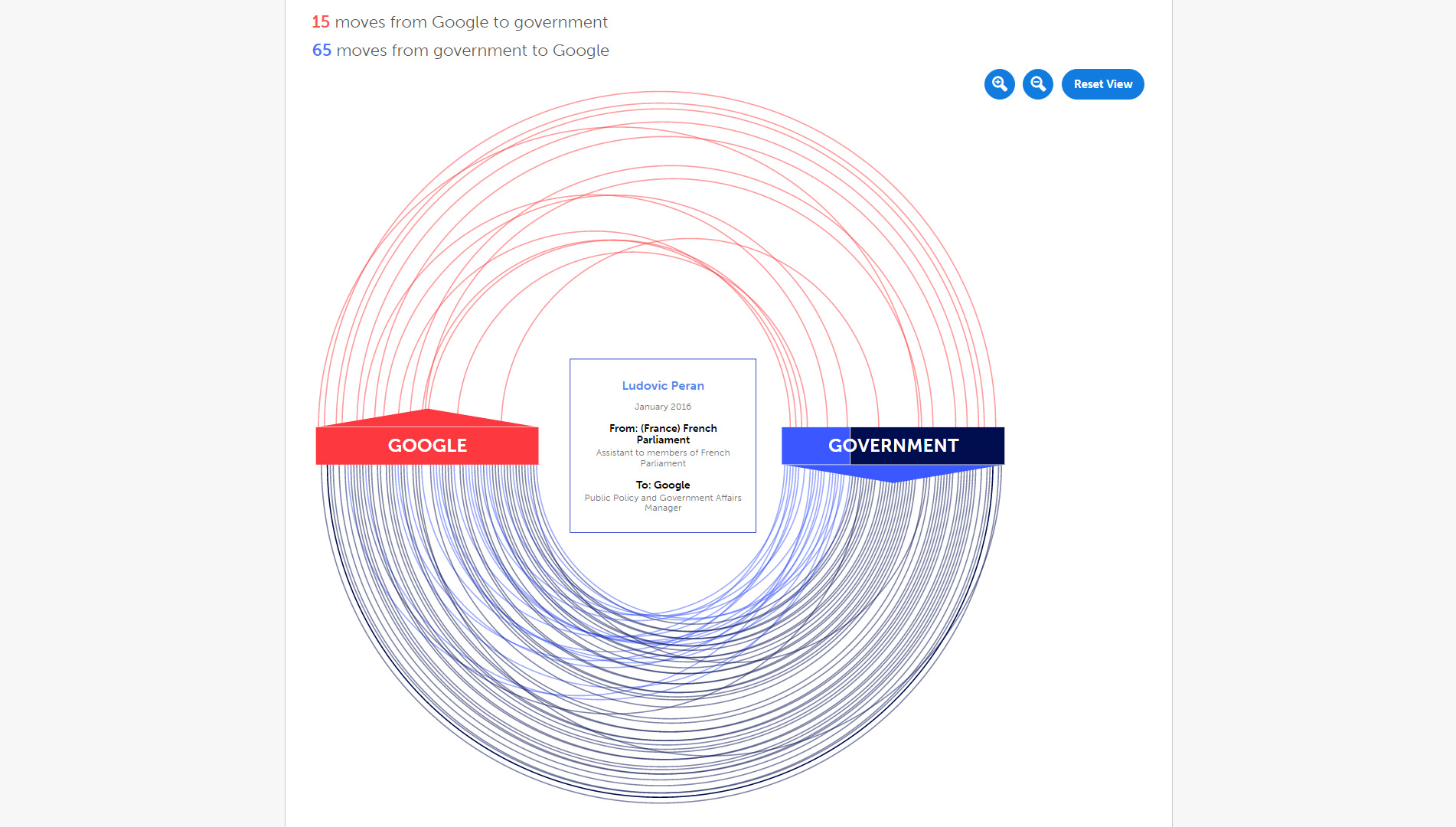Screen dimensions: 1456x827
Task: Click the bright blue left section of the GOVERNMENT bar
Action: [815, 446]
